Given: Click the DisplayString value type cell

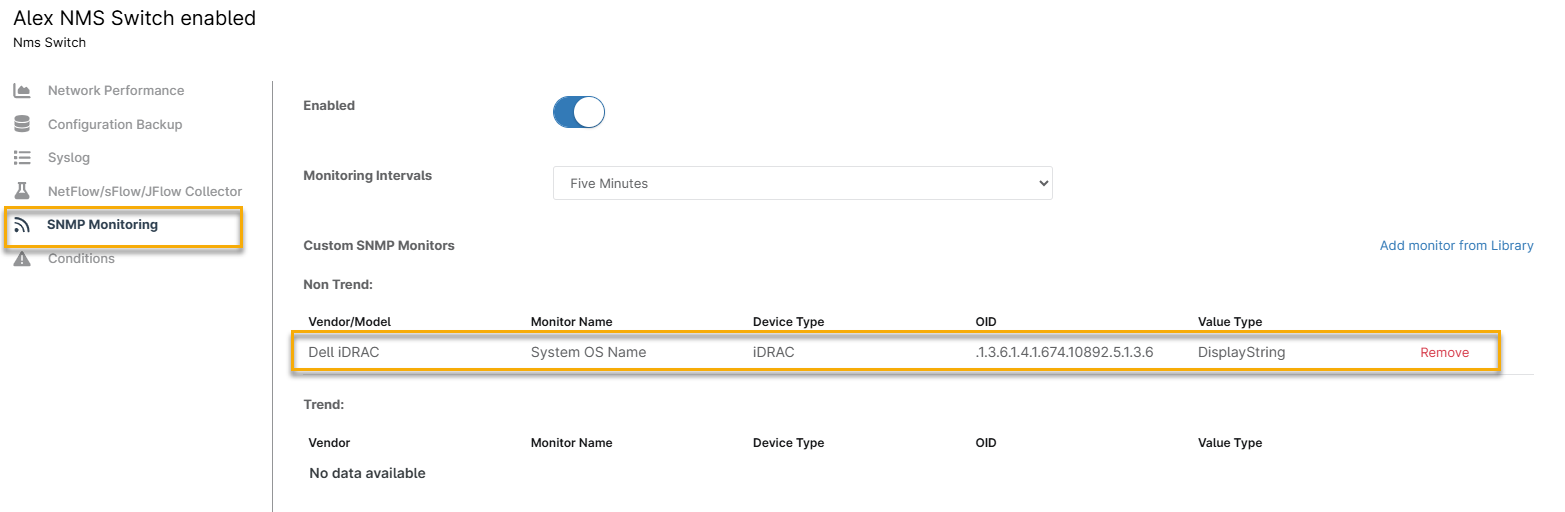Looking at the screenshot, I should click(1241, 353).
